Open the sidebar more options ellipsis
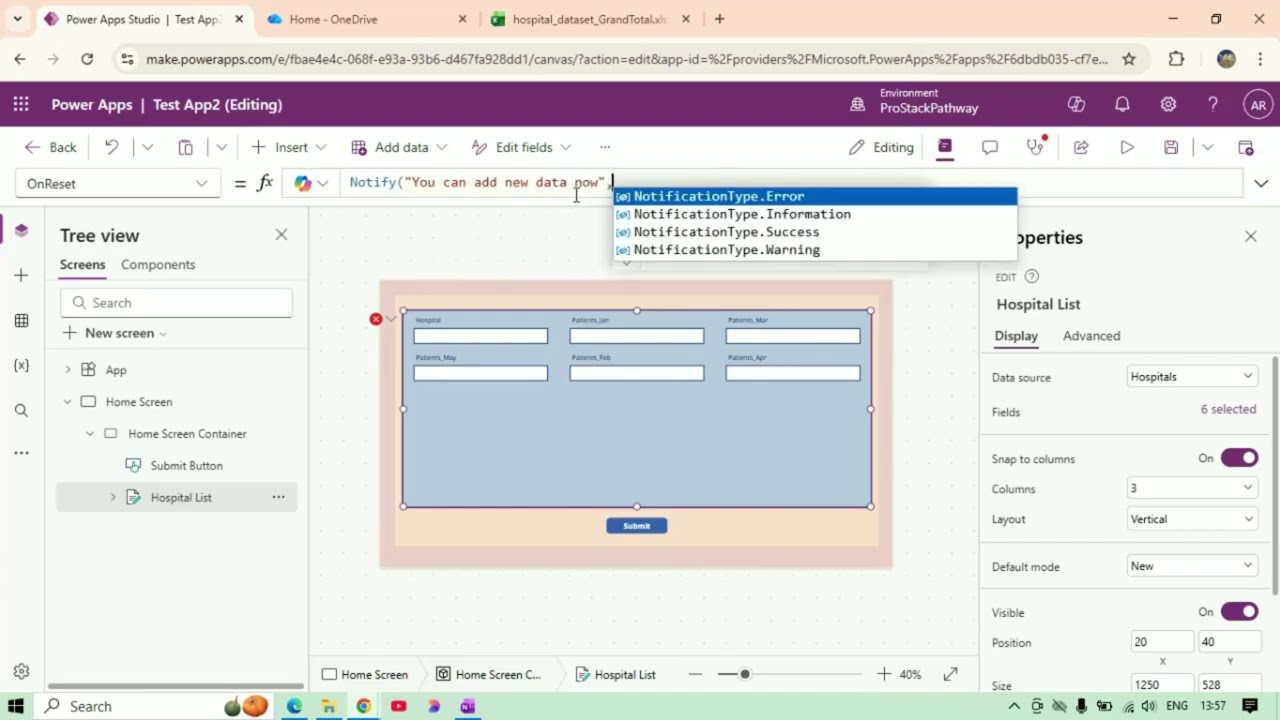 click(x=21, y=453)
